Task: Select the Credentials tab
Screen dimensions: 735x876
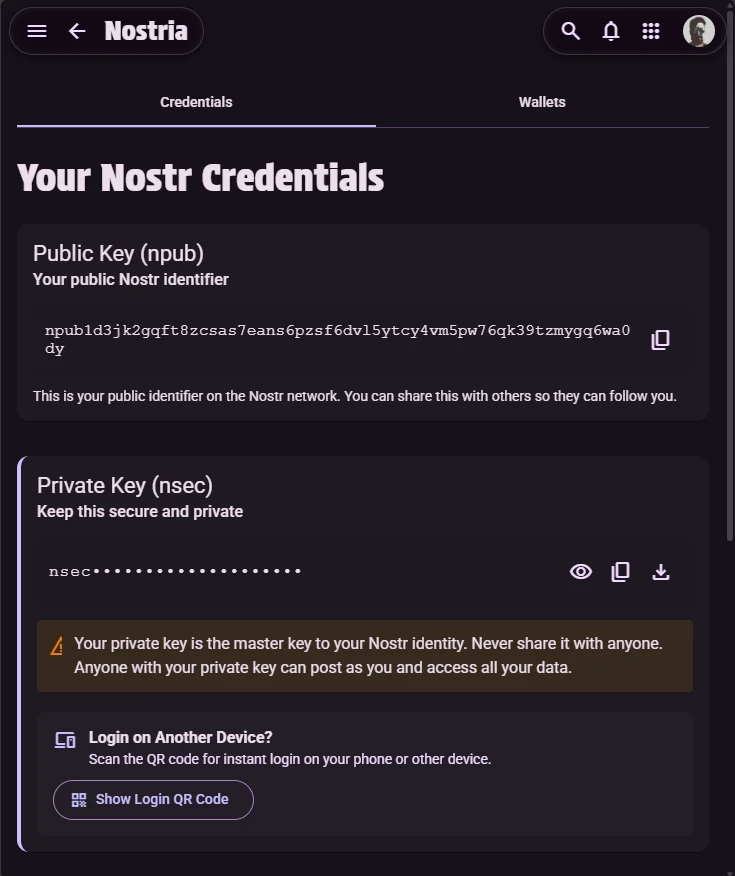Action: (x=196, y=102)
